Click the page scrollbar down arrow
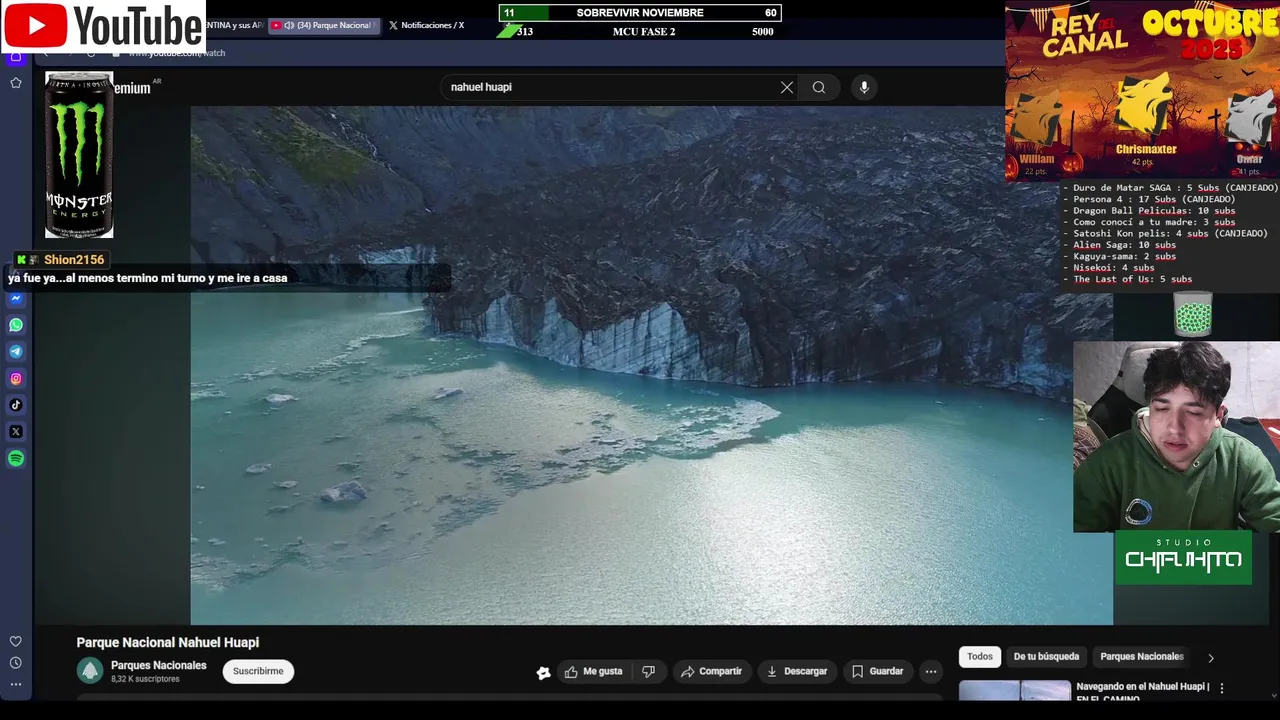This screenshot has width=1280, height=720. coord(1273,695)
